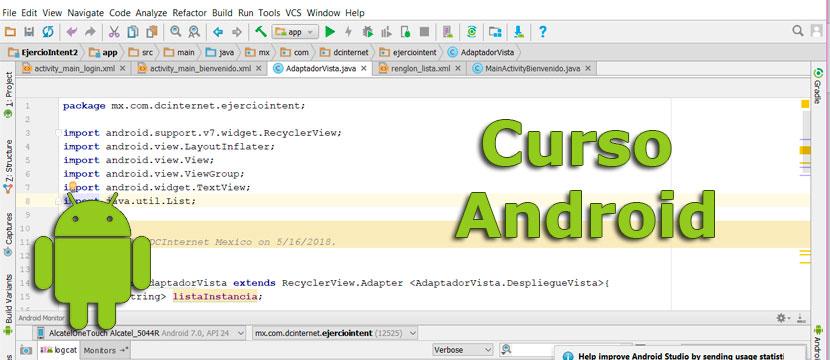Open the AVD Manager icon
Image resolution: width=830 pixels, height=360 pixels.
pyautogui.click(x=448, y=32)
